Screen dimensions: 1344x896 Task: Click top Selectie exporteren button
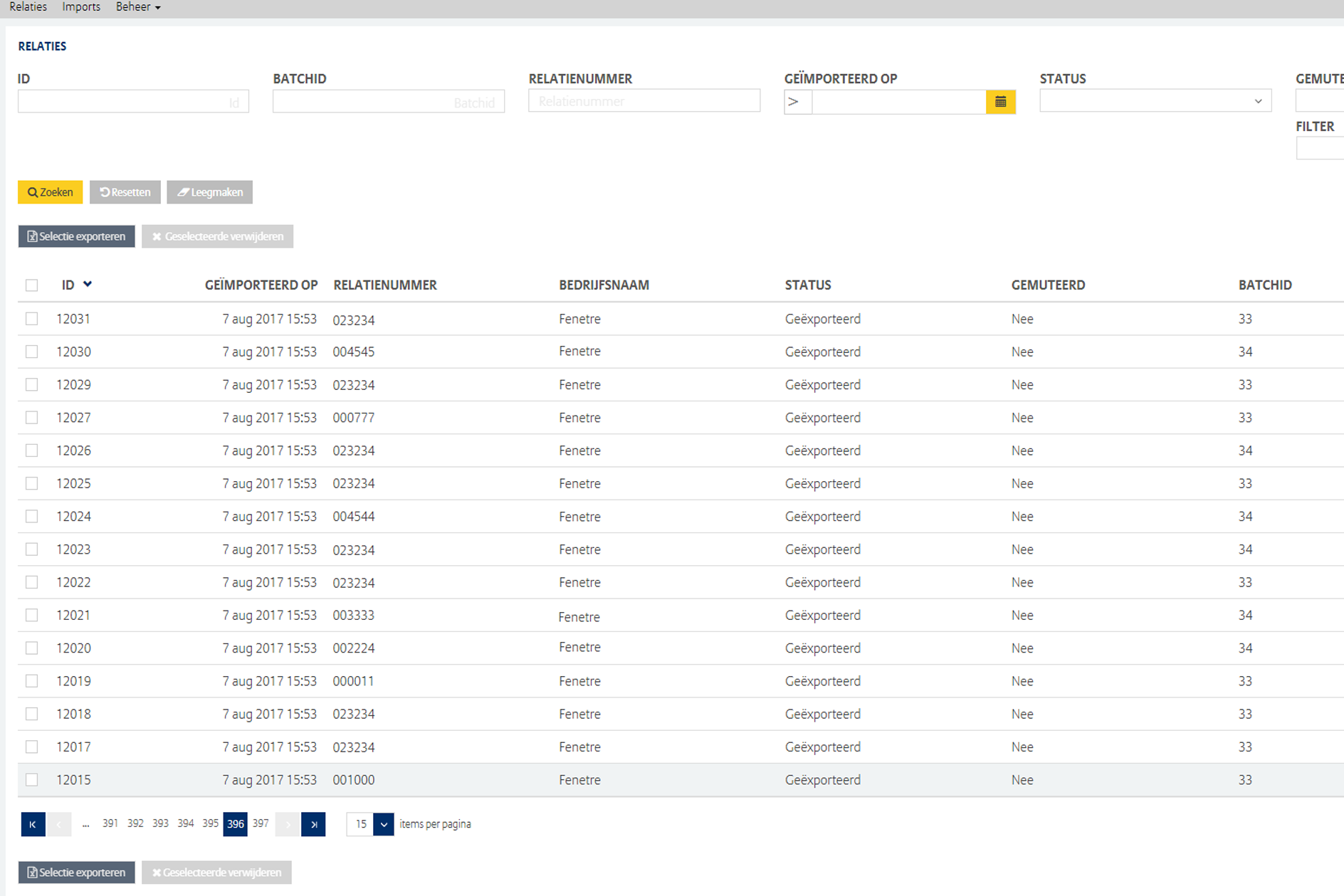76,236
